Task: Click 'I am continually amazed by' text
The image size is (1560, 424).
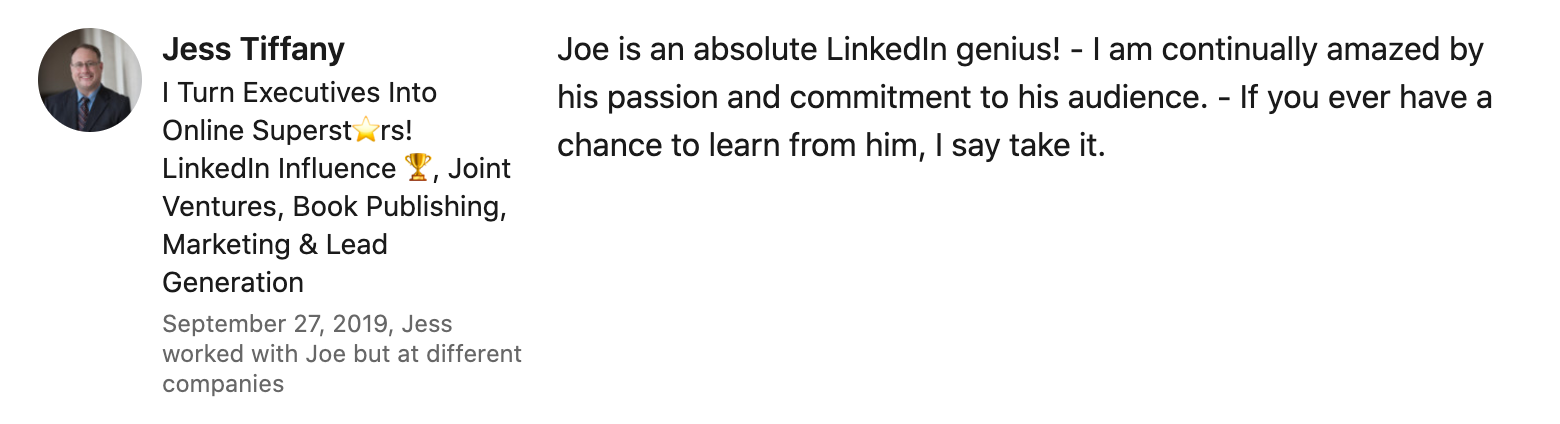Action: click(1289, 50)
